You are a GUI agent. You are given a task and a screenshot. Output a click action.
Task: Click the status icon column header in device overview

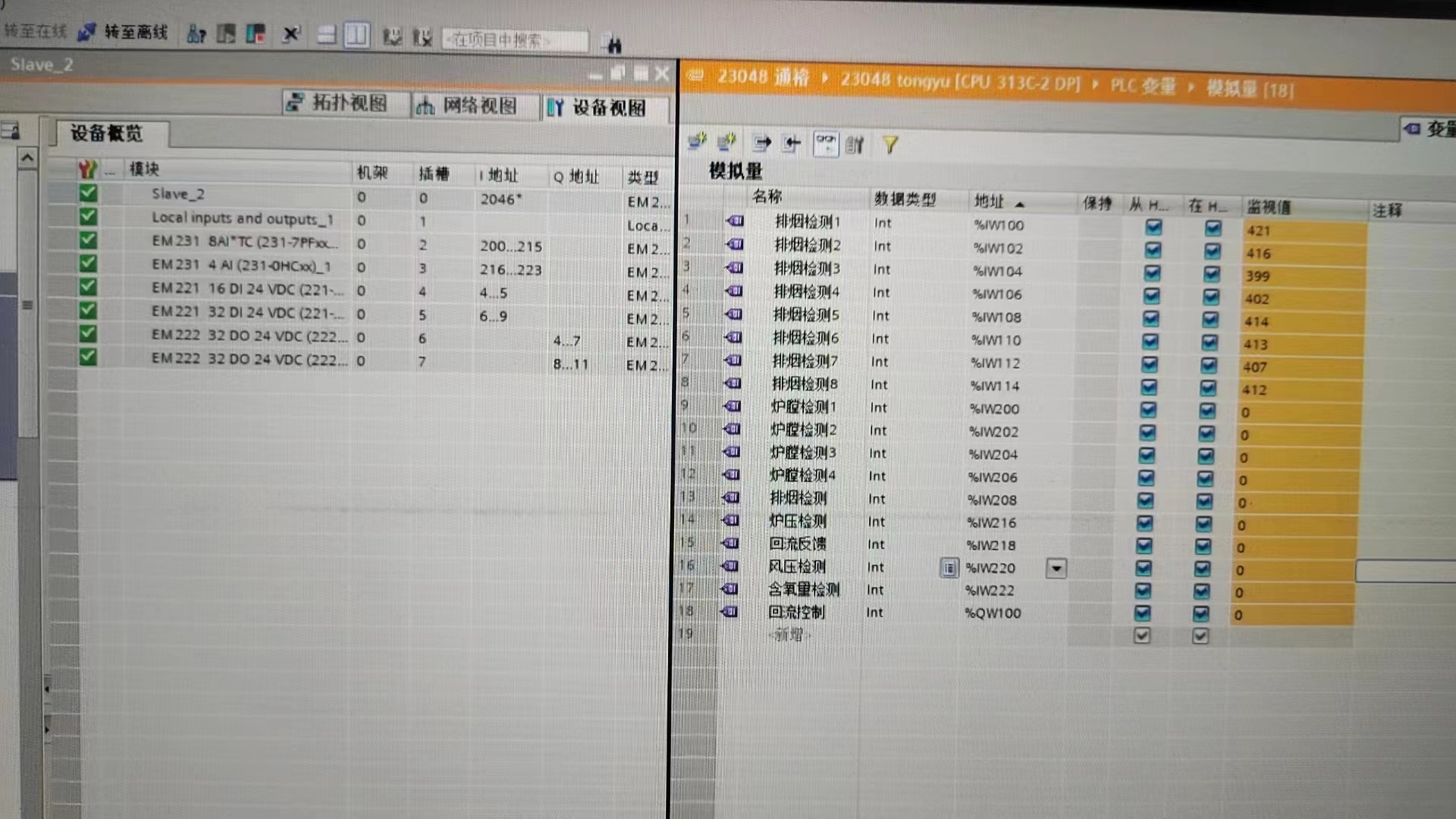point(87,168)
